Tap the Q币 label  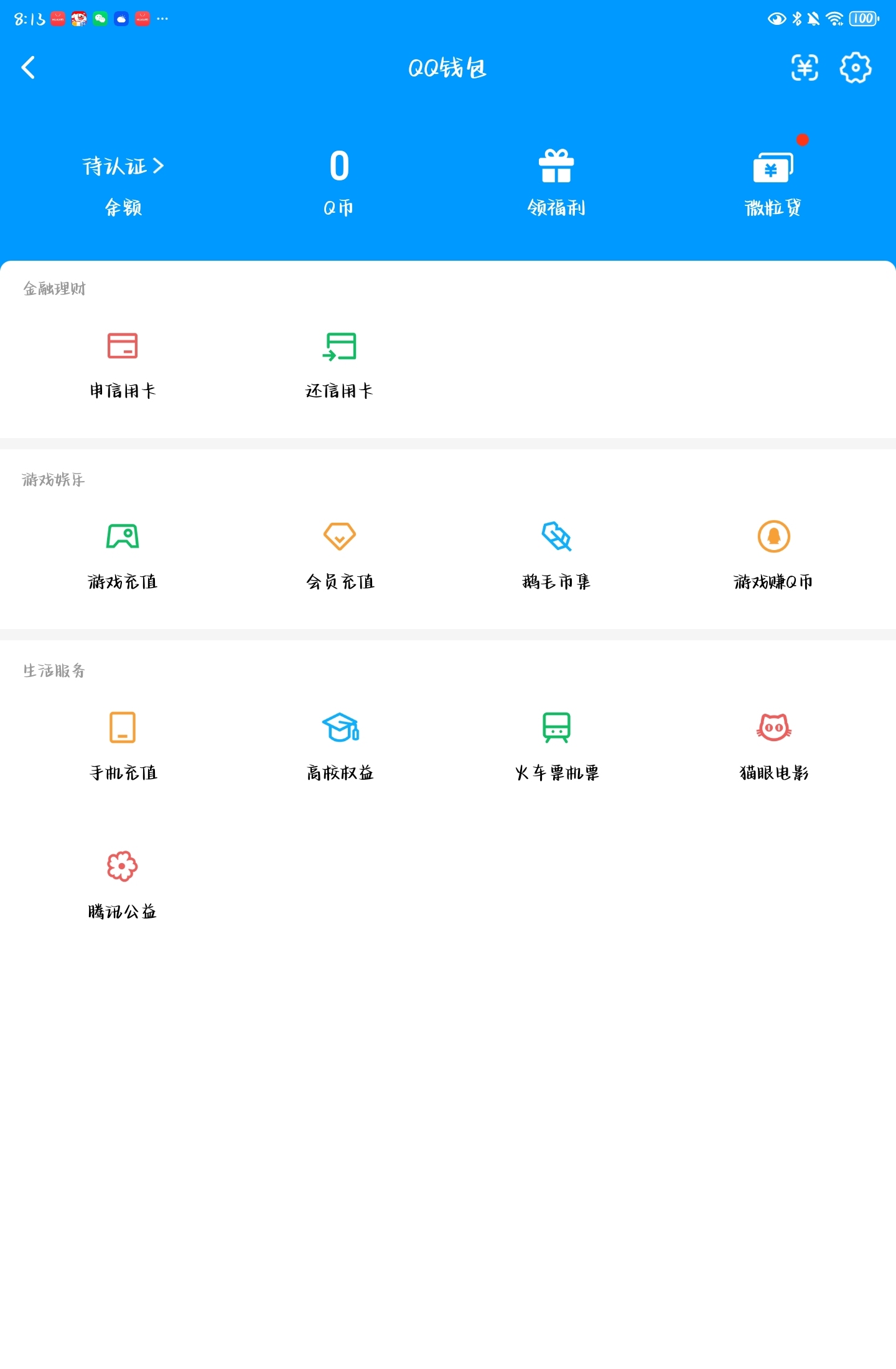(339, 207)
